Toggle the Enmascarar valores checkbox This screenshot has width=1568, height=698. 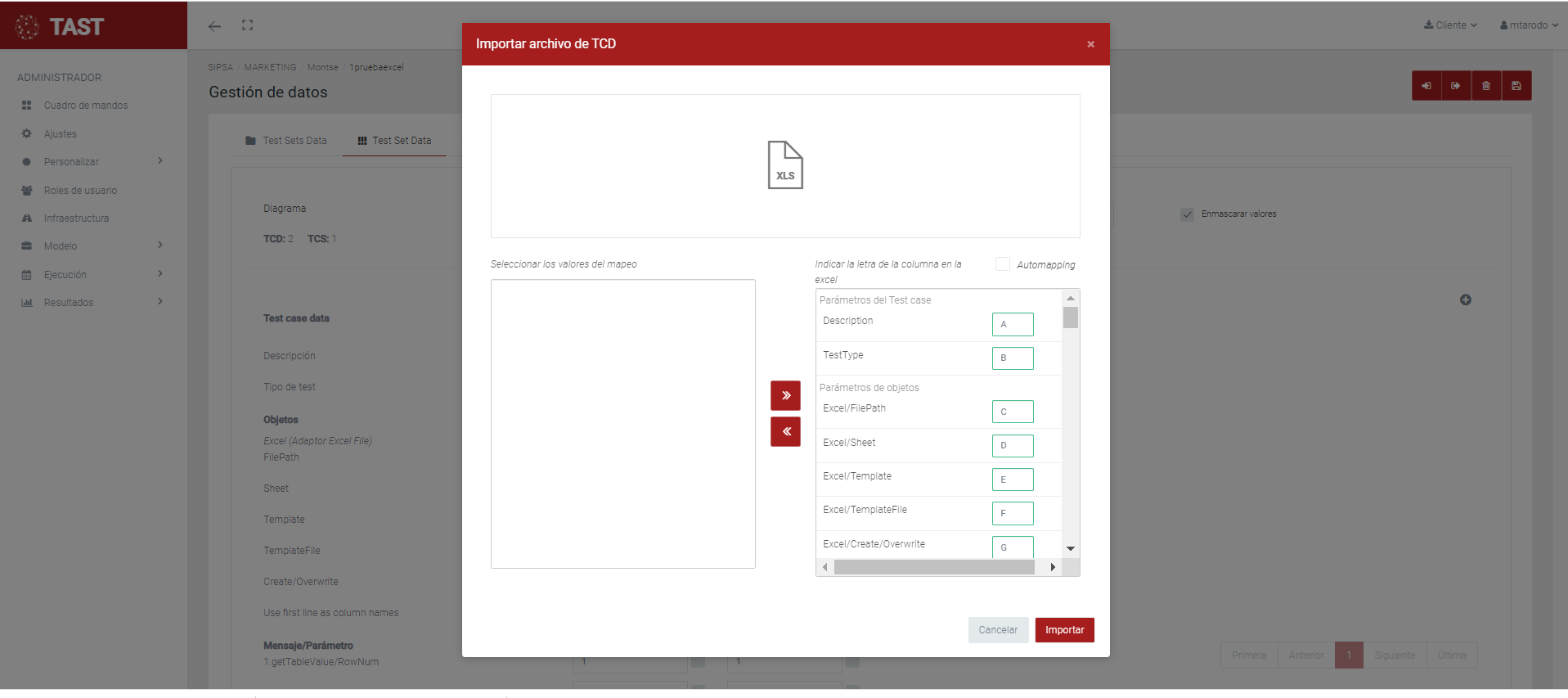point(1187,214)
